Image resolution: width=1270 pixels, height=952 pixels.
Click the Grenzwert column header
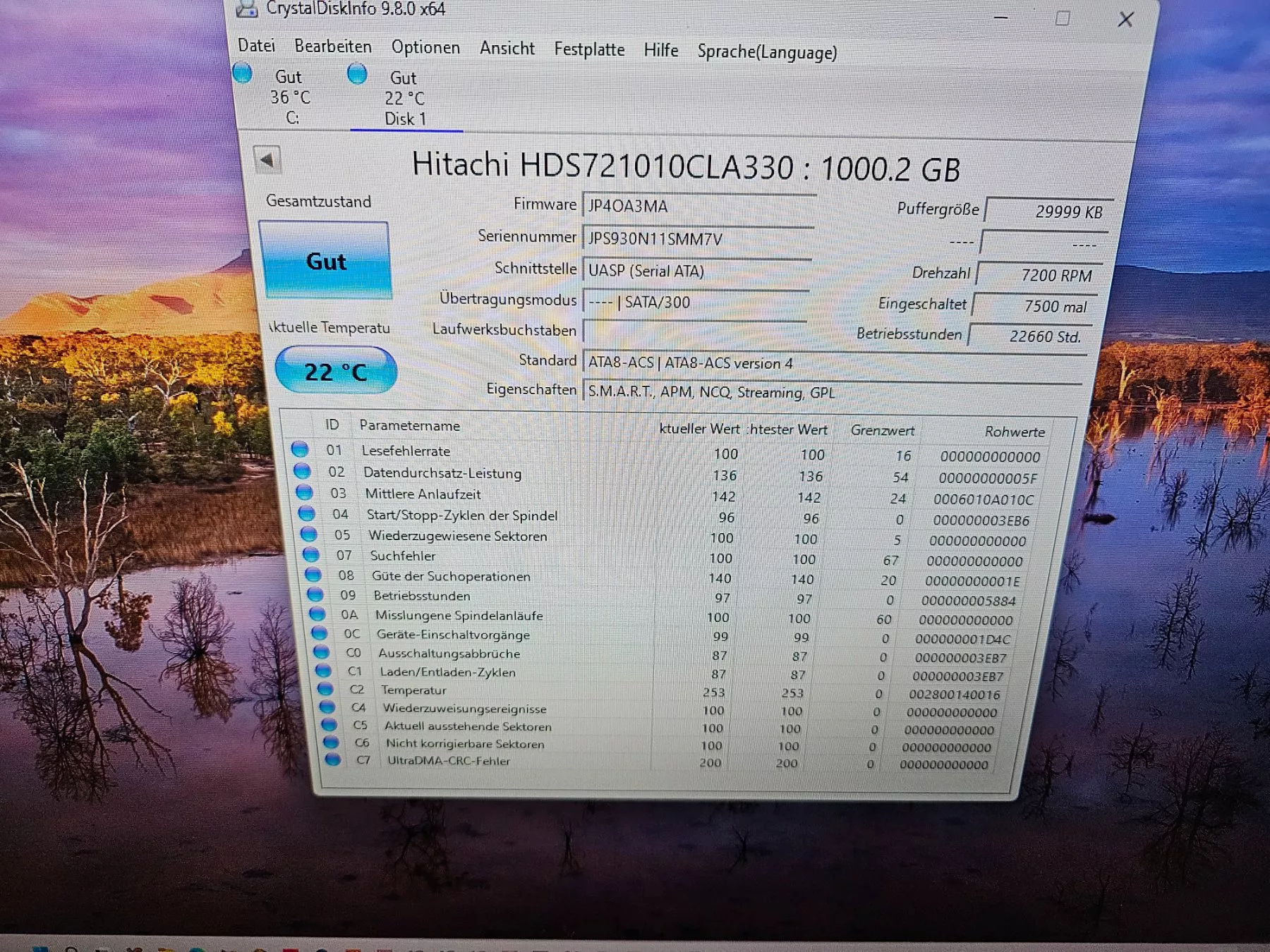(882, 429)
